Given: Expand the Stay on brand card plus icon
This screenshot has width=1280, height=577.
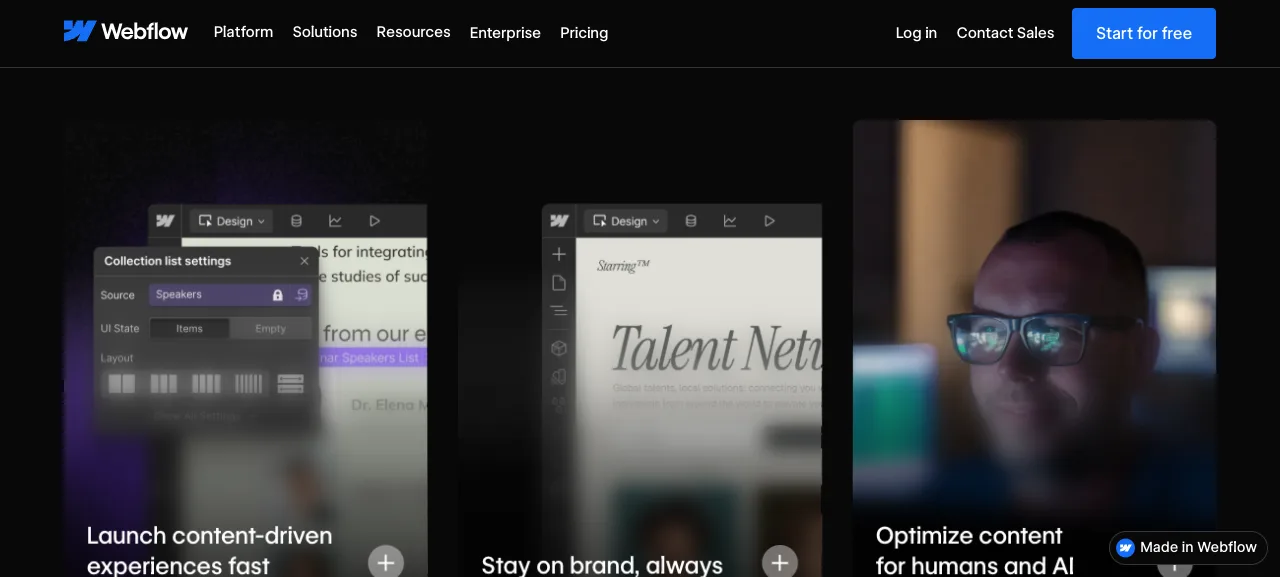Looking at the screenshot, I should (780, 561).
